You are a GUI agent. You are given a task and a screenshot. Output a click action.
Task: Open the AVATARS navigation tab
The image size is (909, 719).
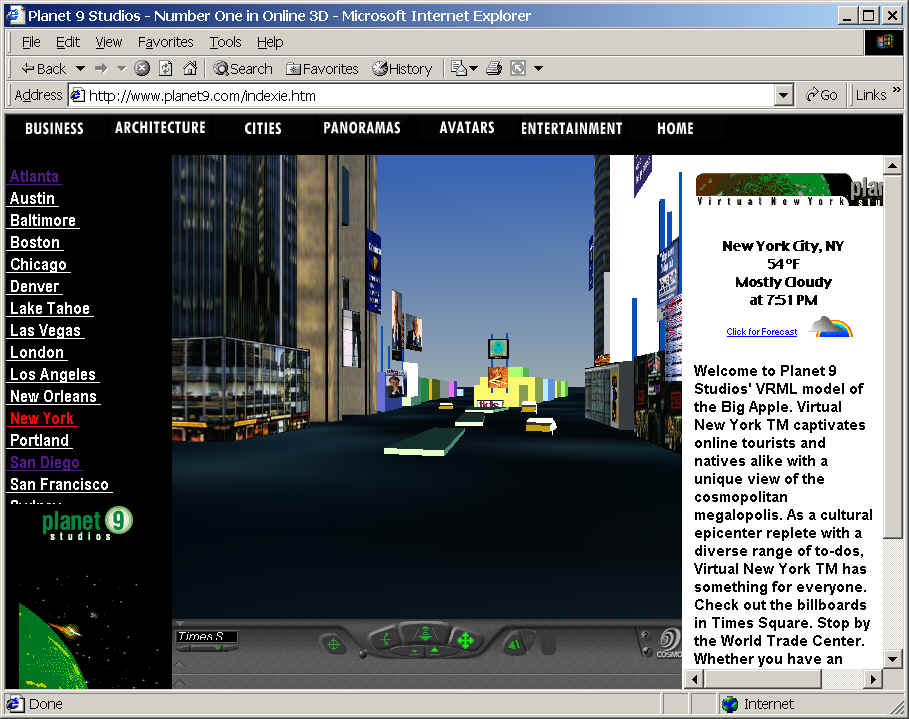[x=467, y=128]
